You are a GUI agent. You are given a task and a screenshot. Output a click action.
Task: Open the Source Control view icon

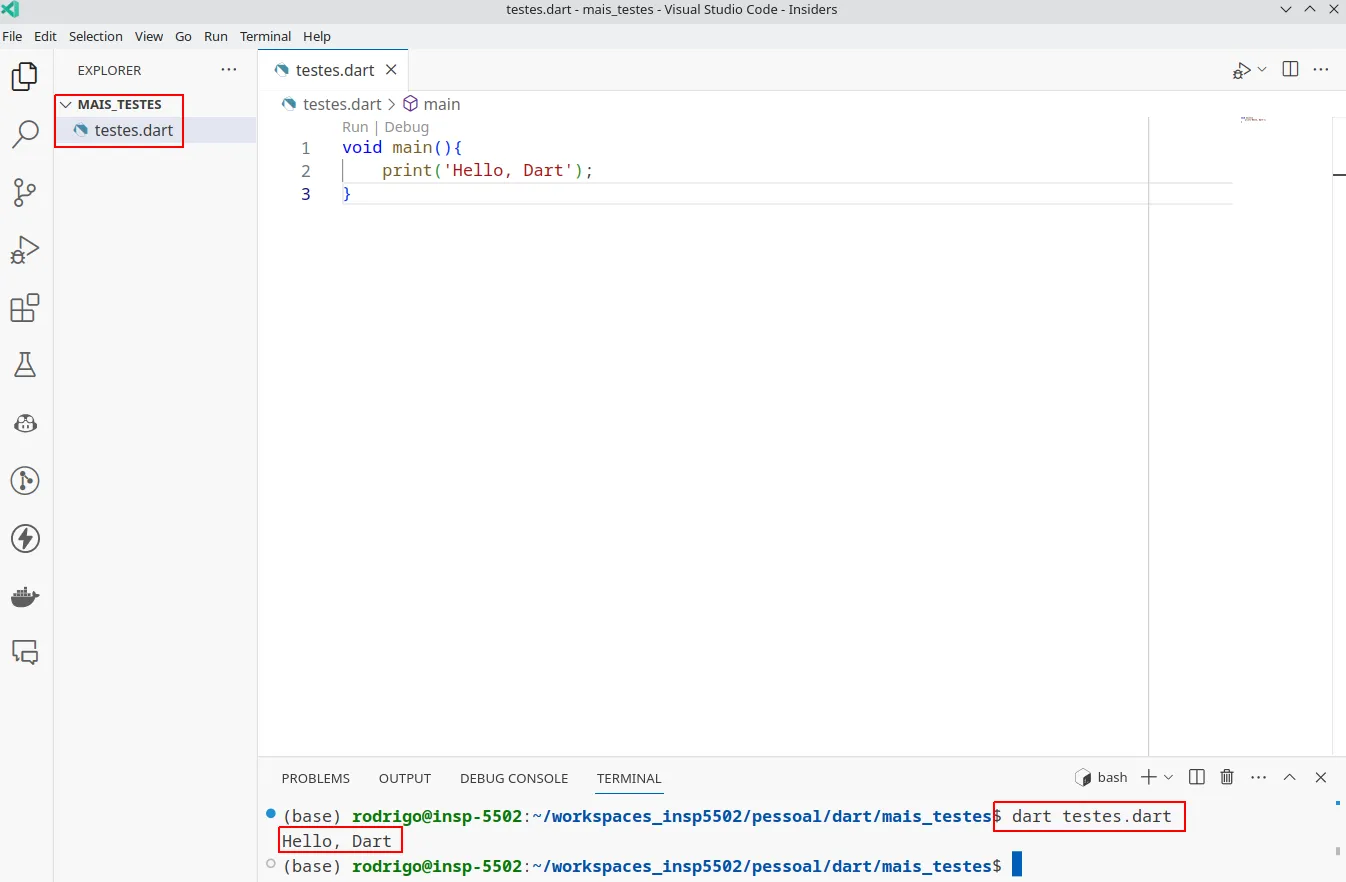click(25, 192)
